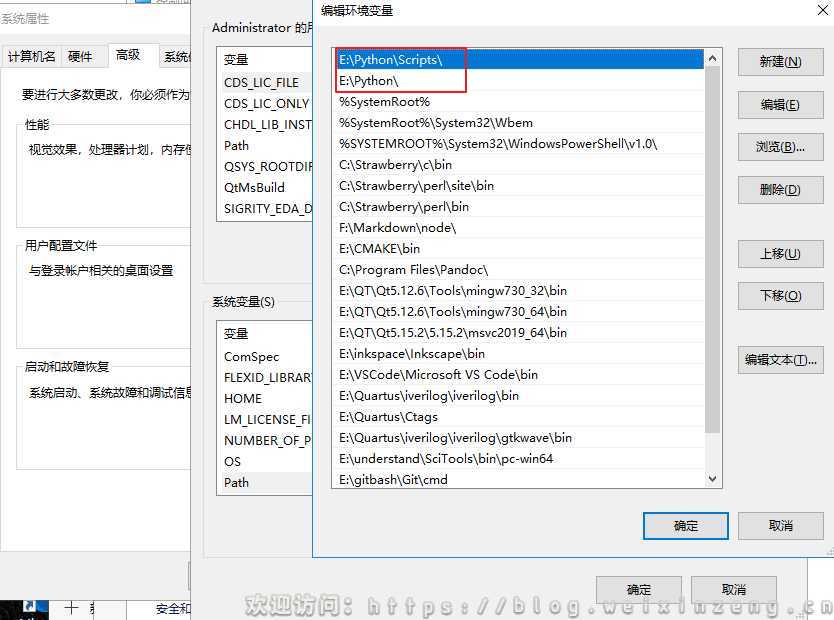Click the path list scroll-down arrow
Image resolution: width=834 pixels, height=620 pixels.
click(x=713, y=479)
